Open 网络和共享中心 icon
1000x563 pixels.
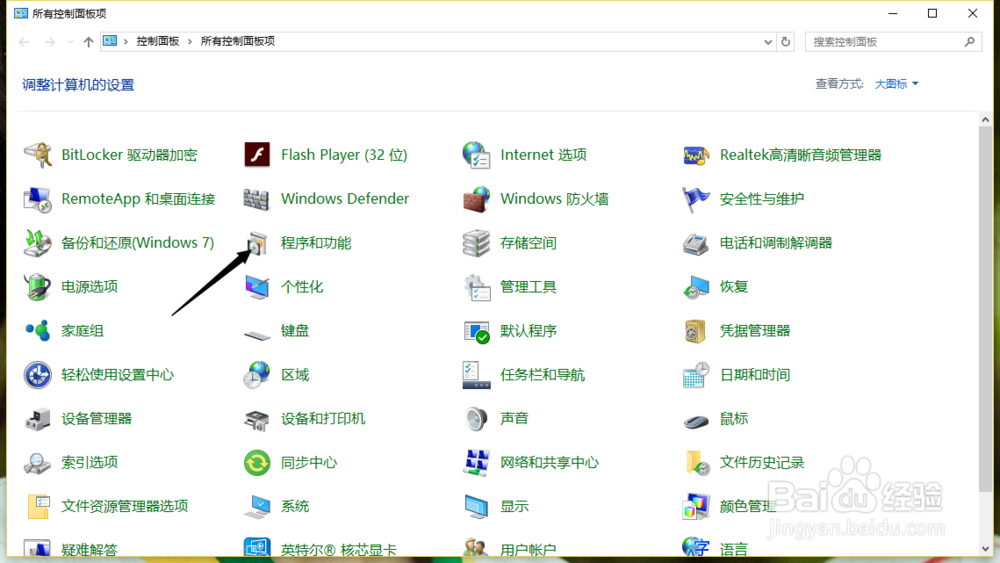coord(476,463)
